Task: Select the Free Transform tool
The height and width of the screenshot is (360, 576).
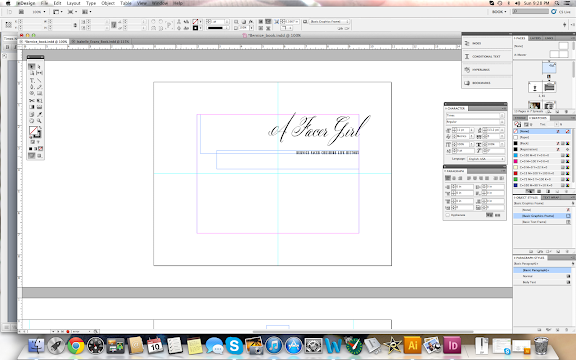Action: 39,100
